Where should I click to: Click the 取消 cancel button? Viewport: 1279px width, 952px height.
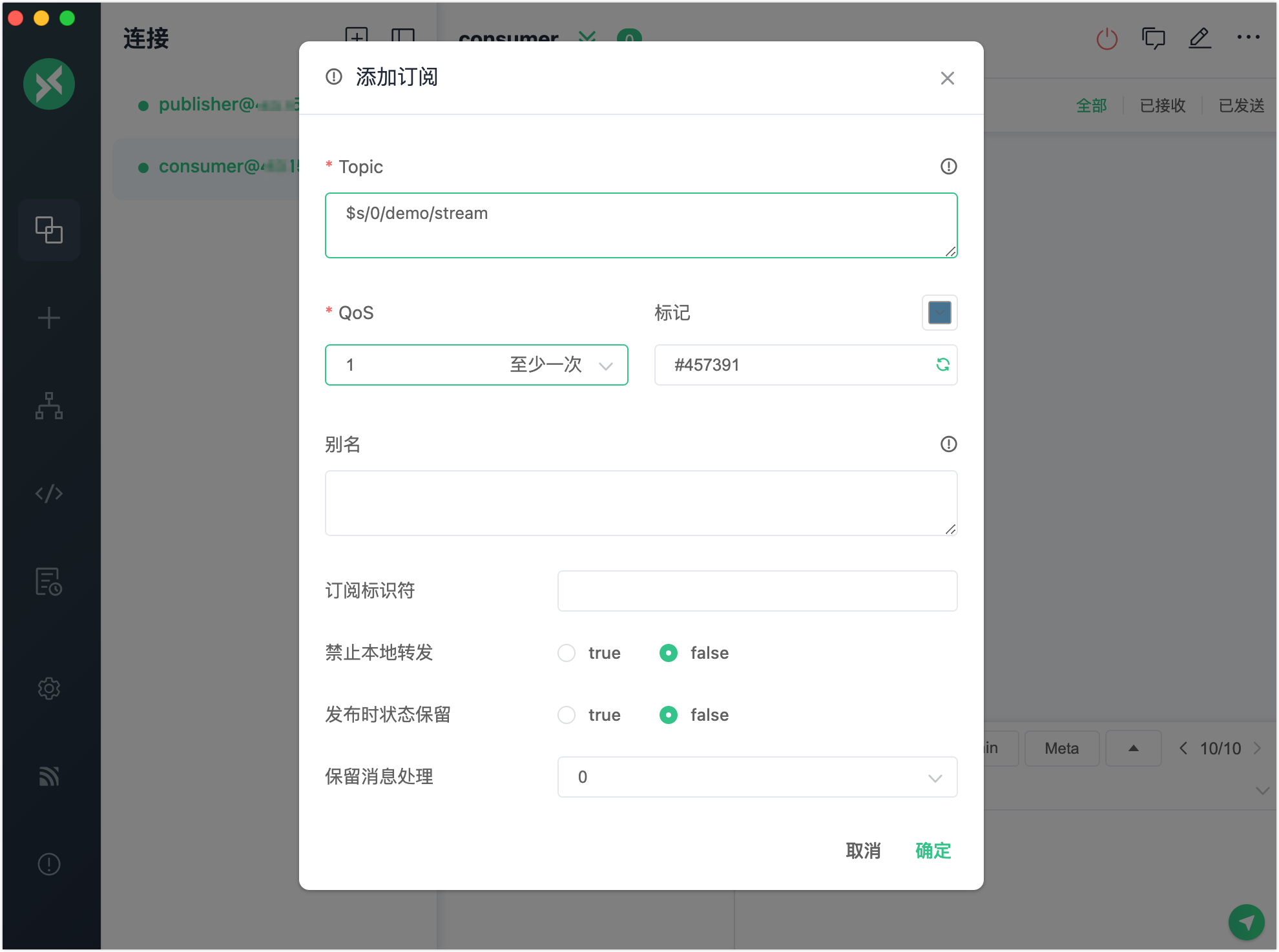pos(863,851)
